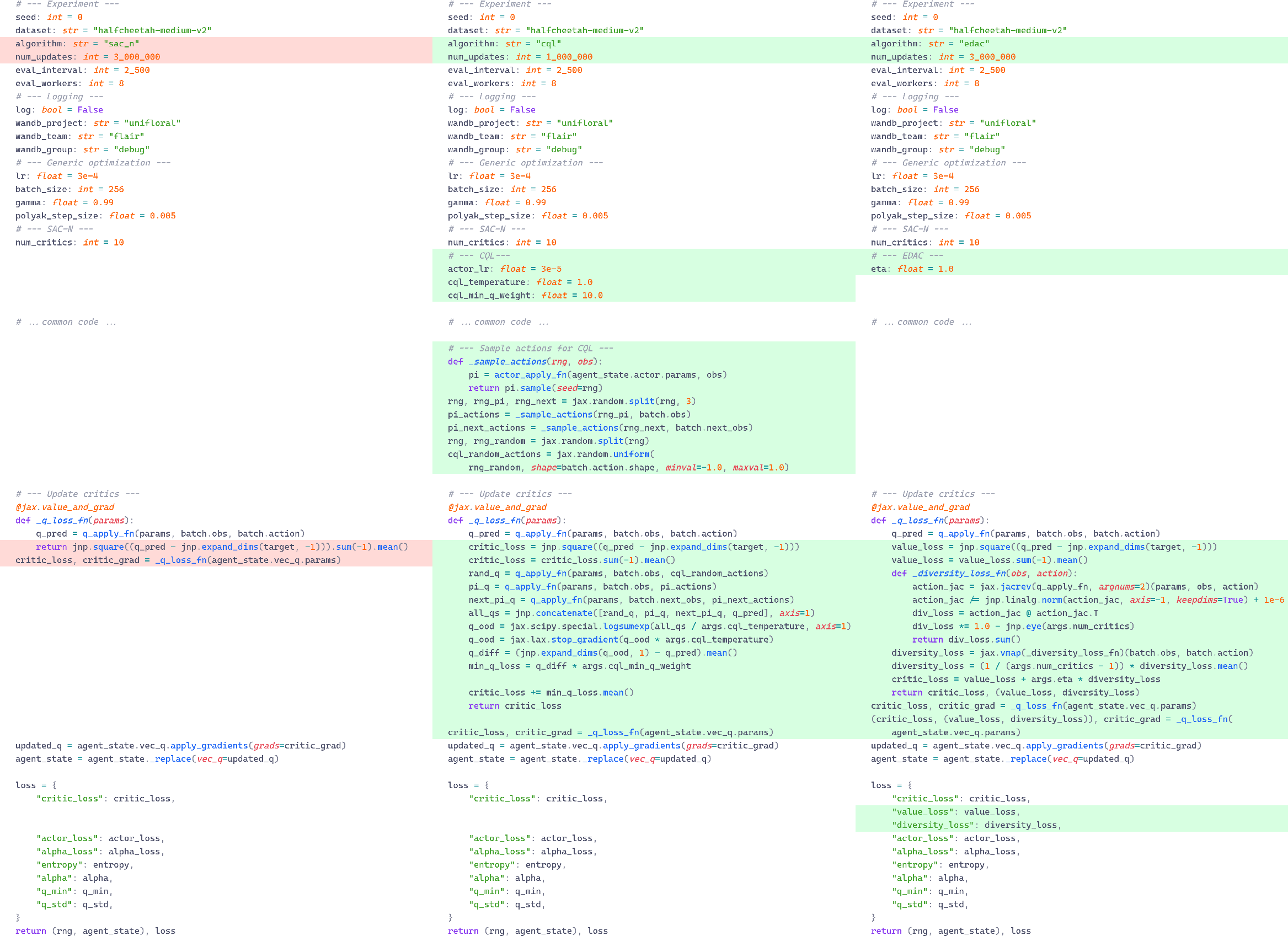Click the q_diff expand_dims line
Screen dimensions: 1288x936
[602, 652]
